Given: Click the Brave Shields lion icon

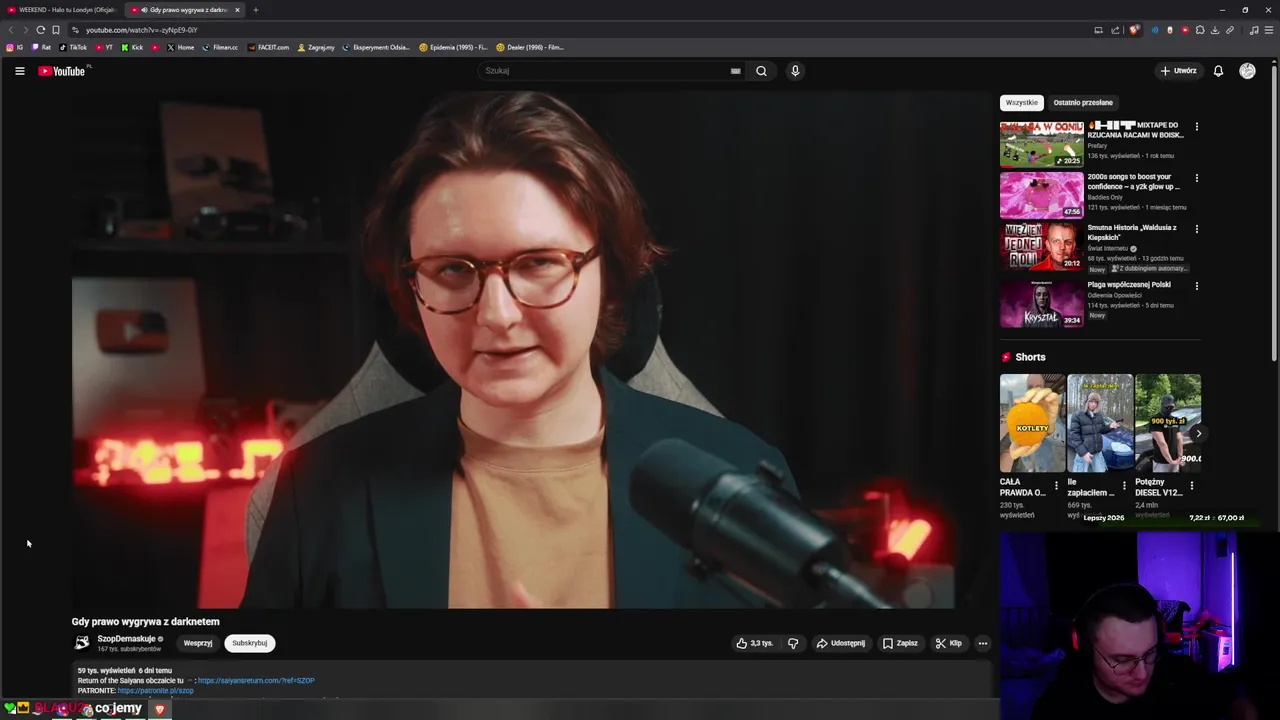Looking at the screenshot, I should [x=1134, y=30].
